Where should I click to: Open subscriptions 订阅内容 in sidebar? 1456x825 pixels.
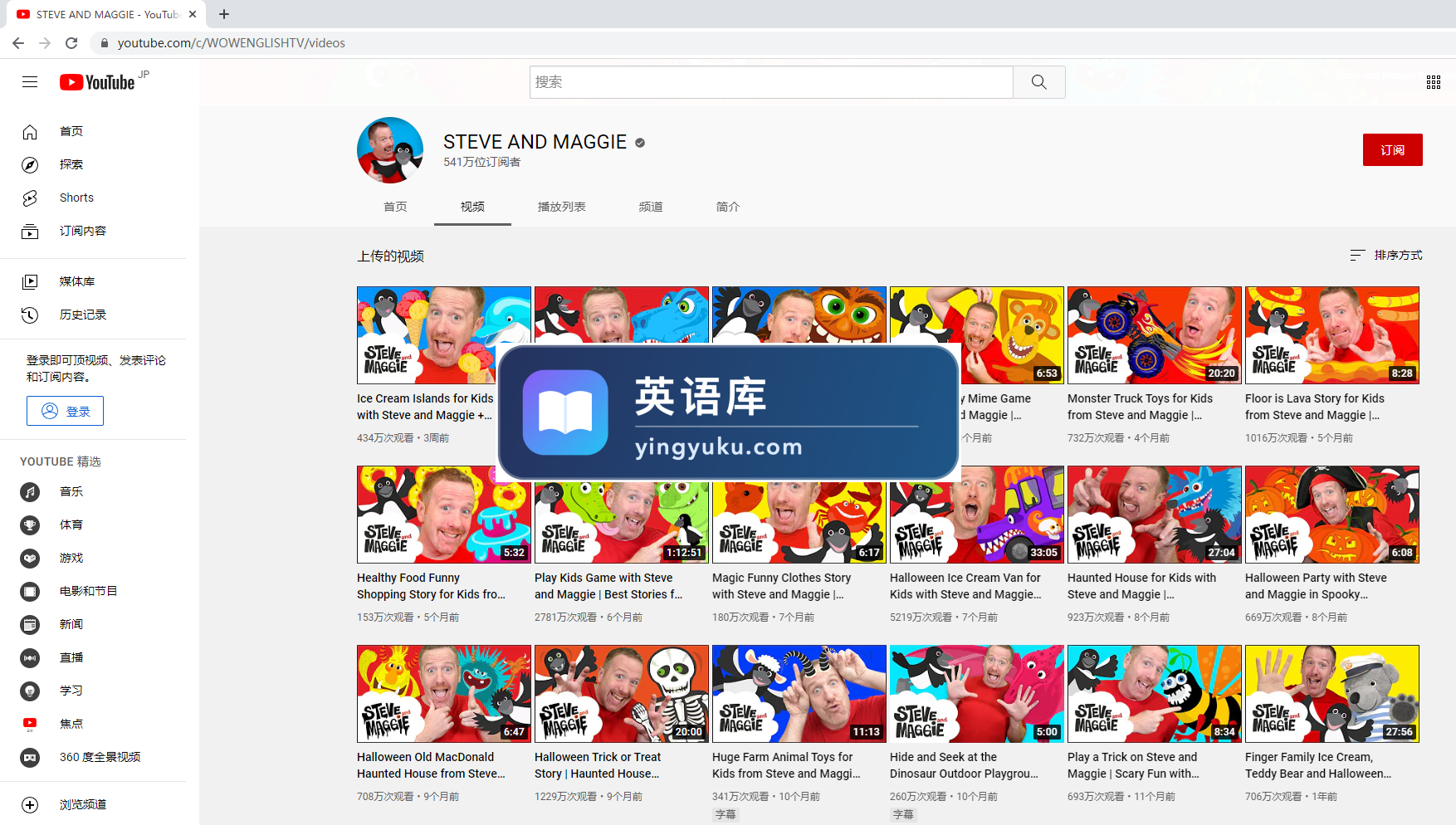(83, 231)
